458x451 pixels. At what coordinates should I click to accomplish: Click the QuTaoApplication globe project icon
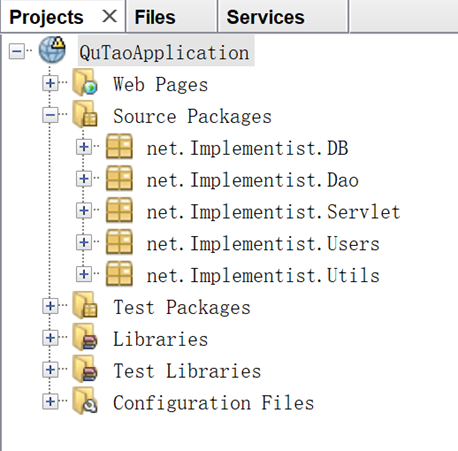(52, 49)
